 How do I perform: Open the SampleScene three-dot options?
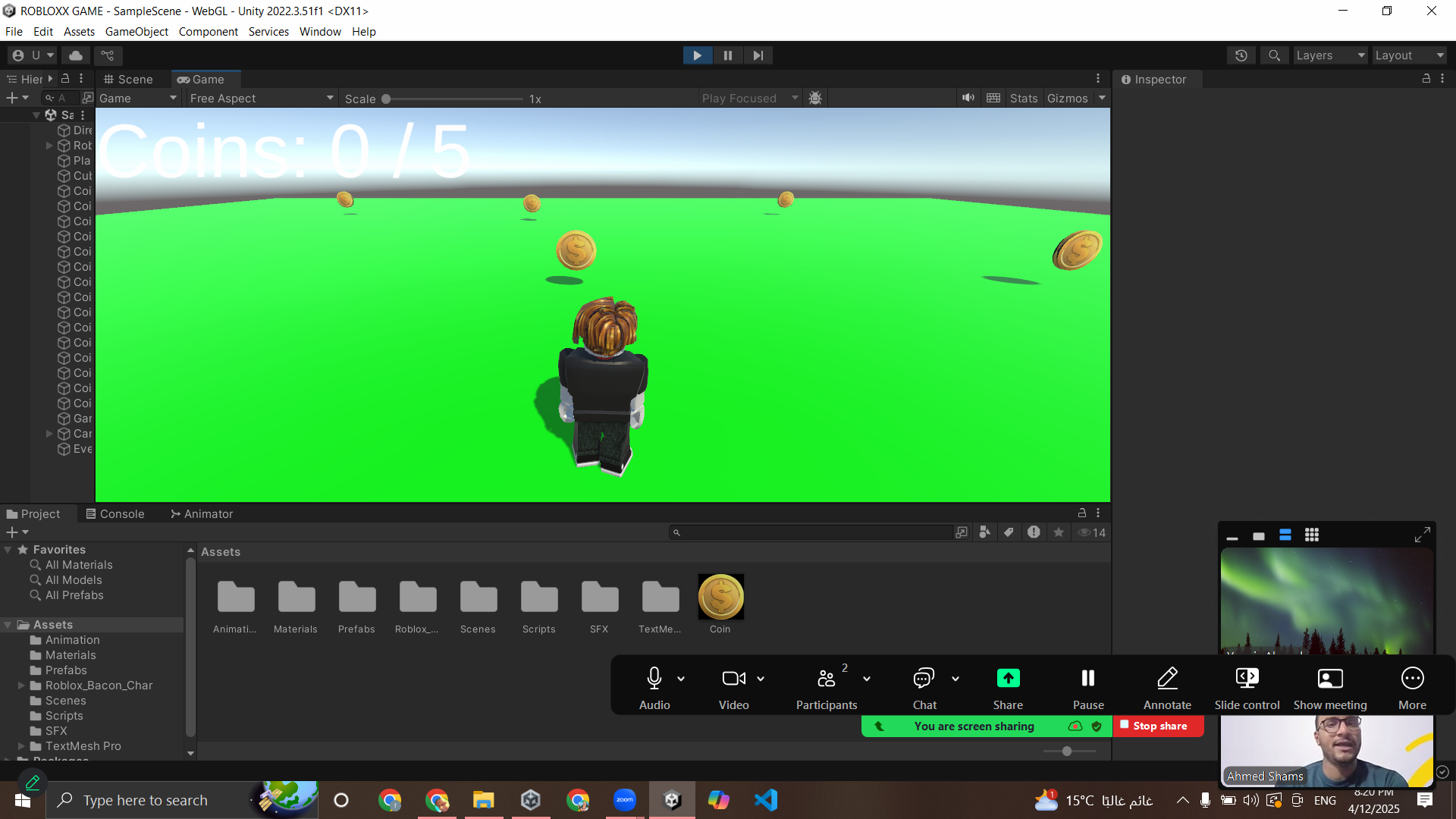(83, 115)
